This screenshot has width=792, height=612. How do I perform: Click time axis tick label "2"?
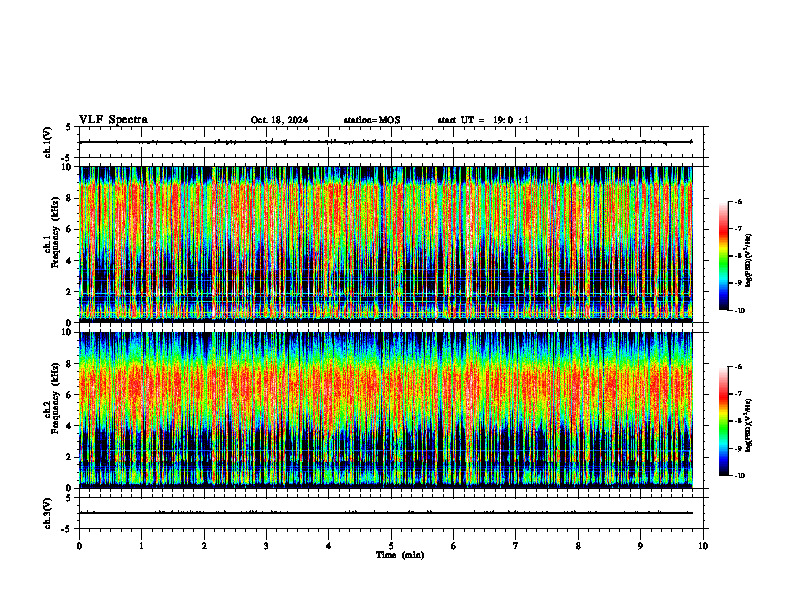click(x=204, y=546)
